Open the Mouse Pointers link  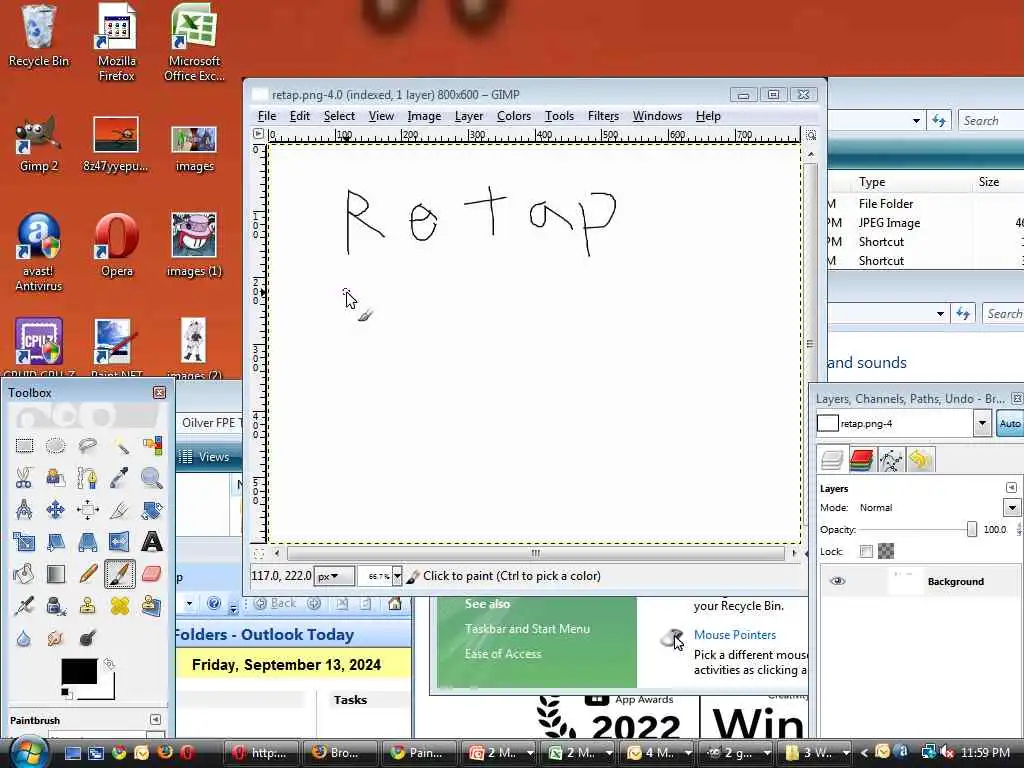pos(735,635)
